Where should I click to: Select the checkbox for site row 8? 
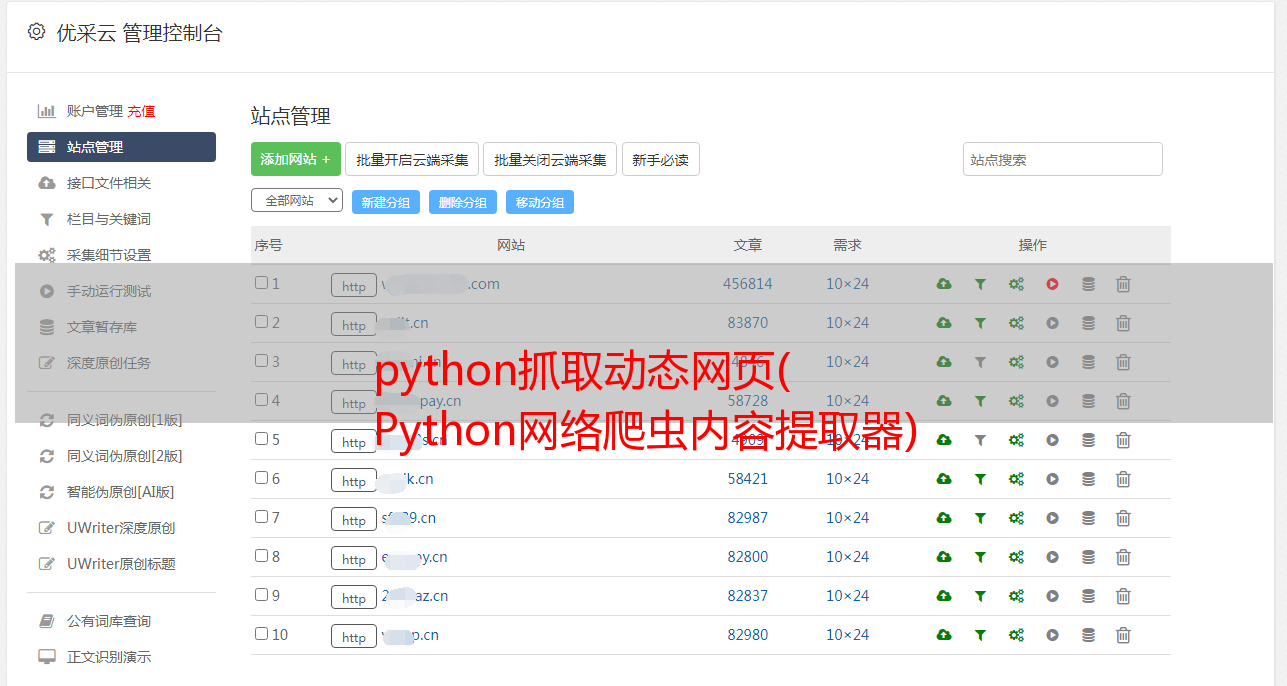coord(261,556)
